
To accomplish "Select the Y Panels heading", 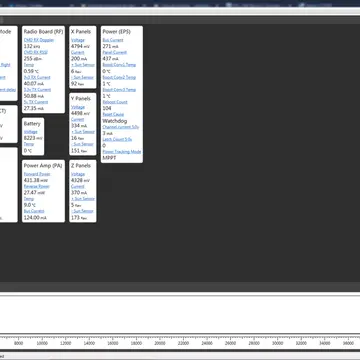I will [x=81, y=99].
